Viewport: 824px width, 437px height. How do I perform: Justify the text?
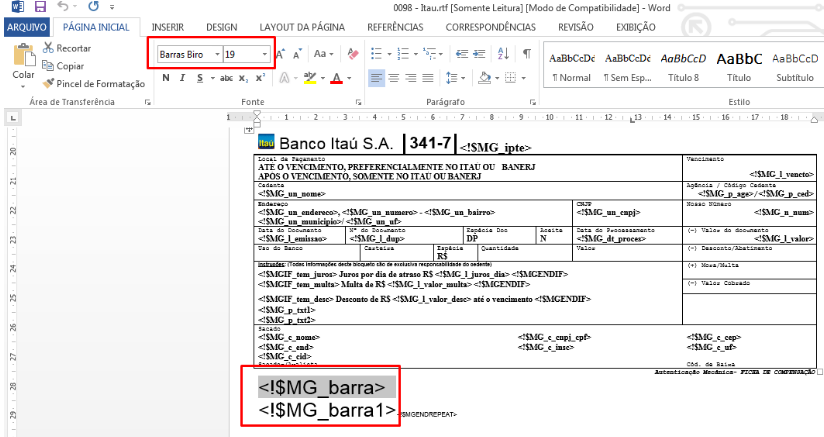pos(428,78)
